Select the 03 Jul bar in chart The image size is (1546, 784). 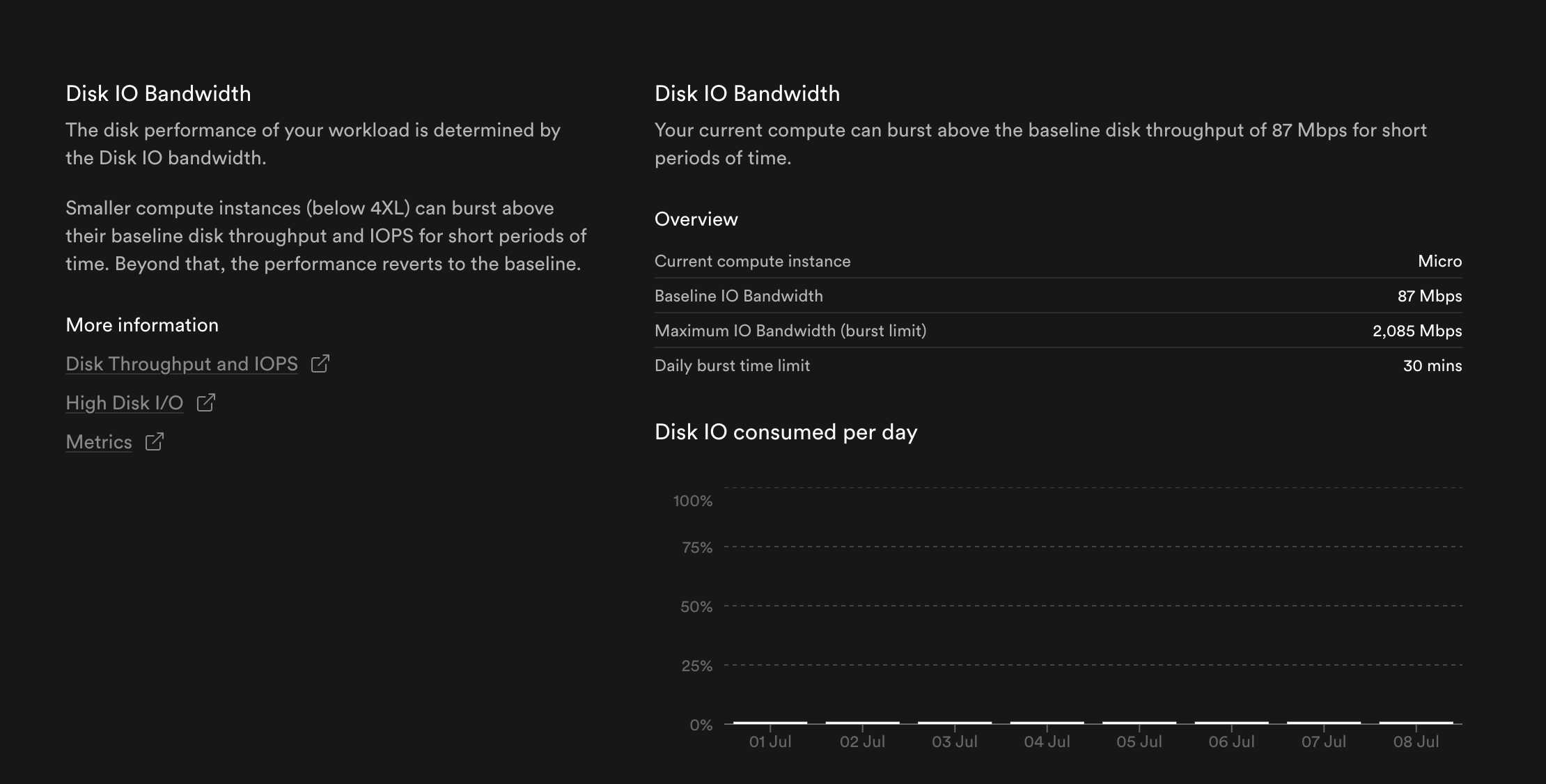(955, 723)
